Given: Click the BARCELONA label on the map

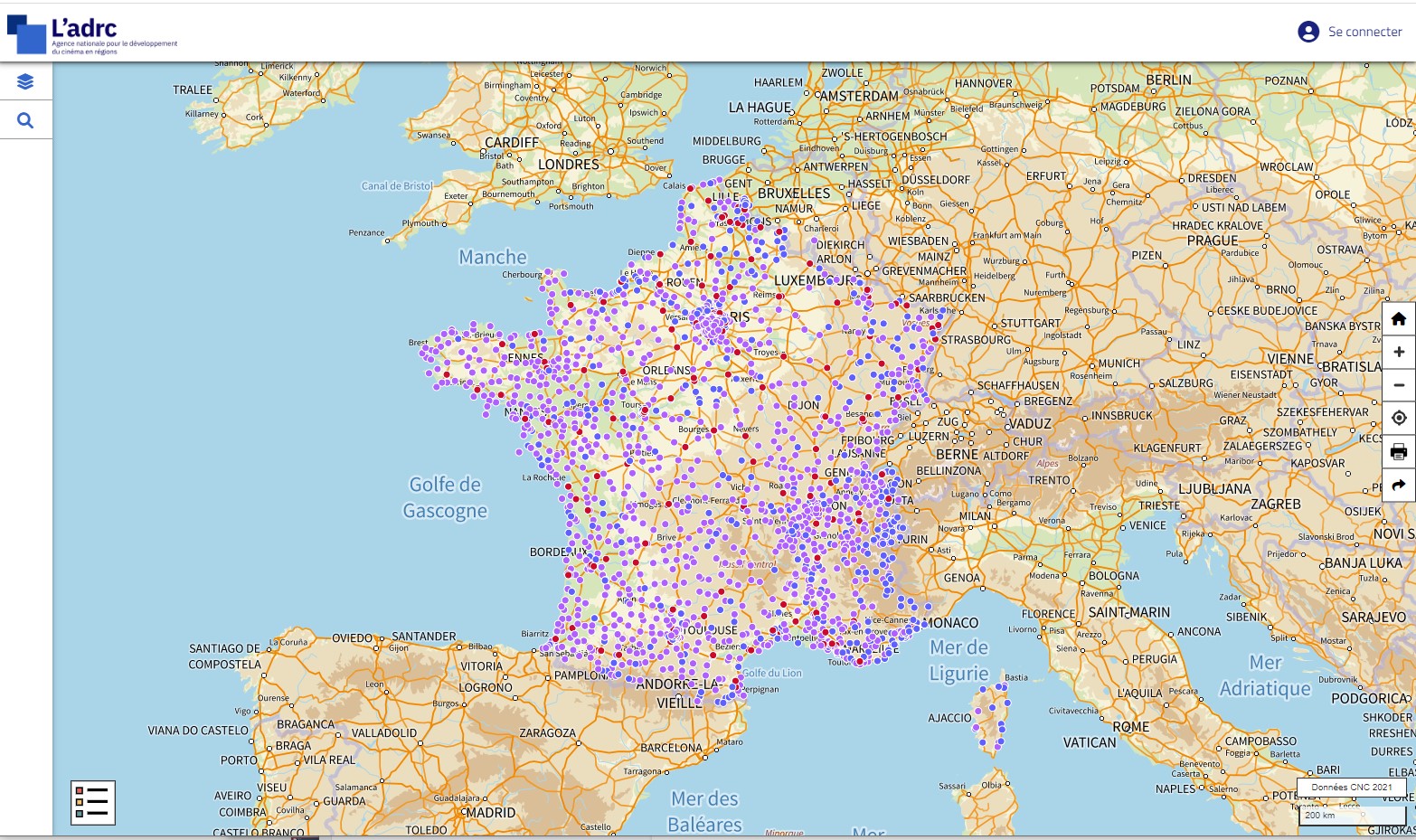Looking at the screenshot, I should pyautogui.click(x=671, y=748).
